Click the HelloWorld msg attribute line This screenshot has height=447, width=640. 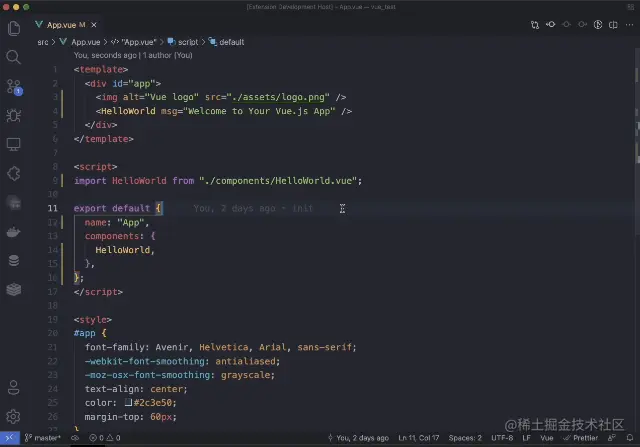coord(224,111)
